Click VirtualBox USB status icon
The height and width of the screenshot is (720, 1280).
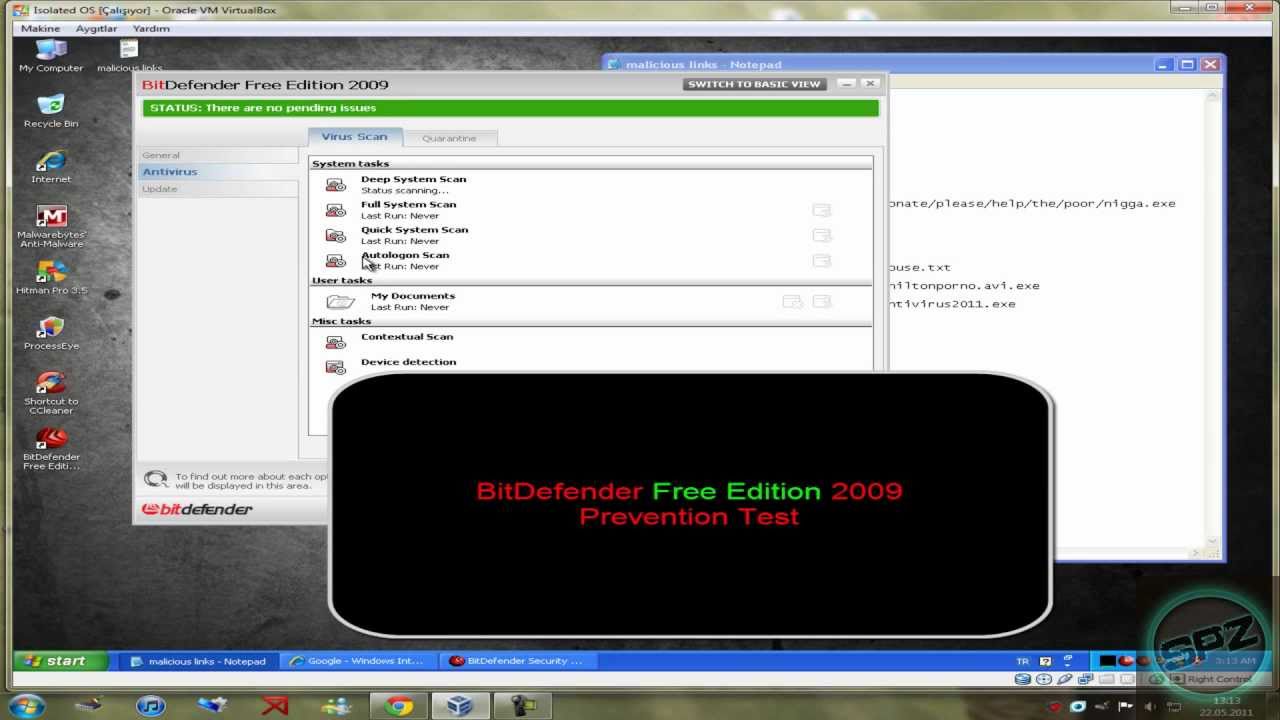pos(1065,679)
